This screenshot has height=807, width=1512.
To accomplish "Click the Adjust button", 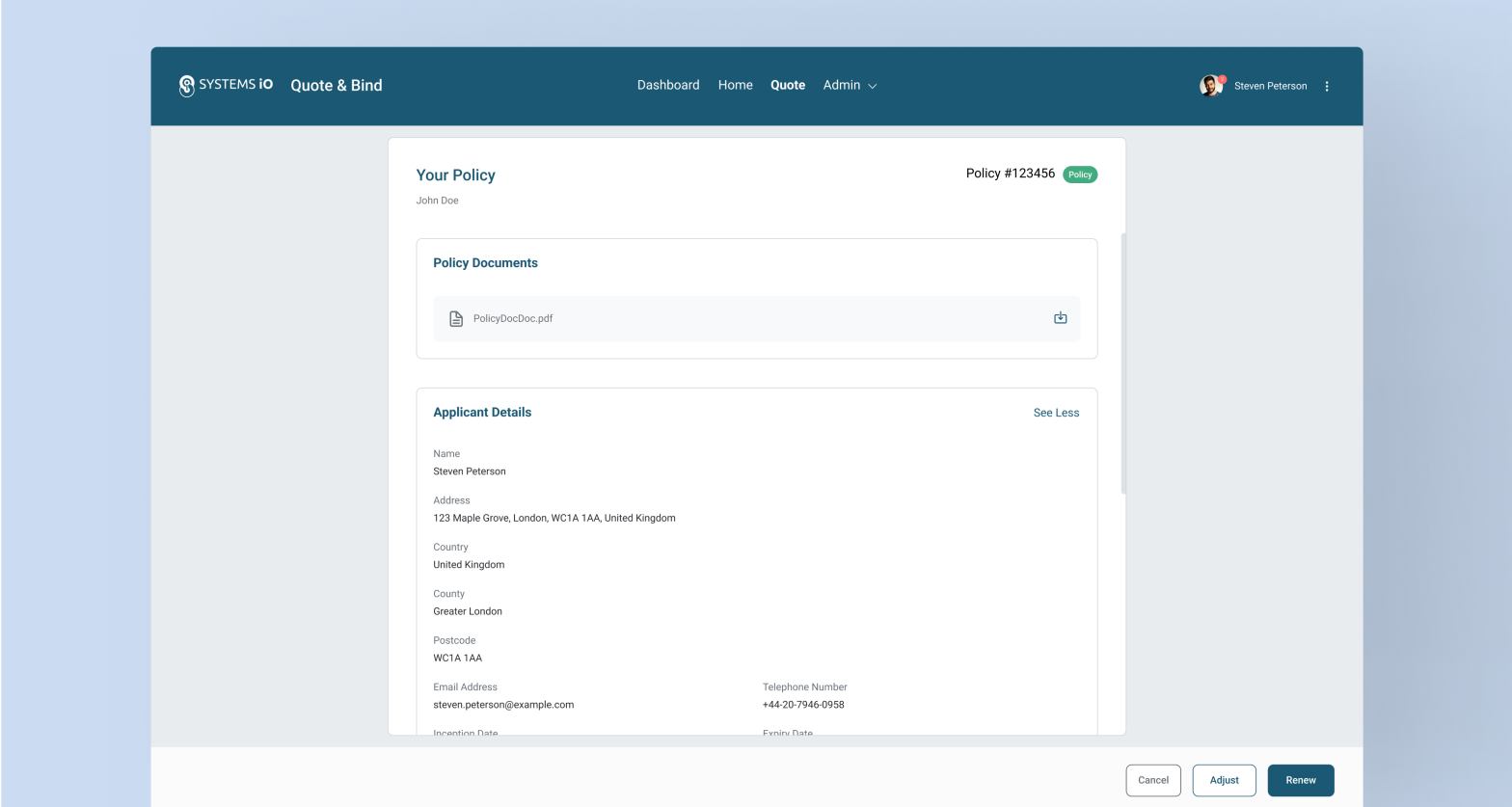I will pos(1224,780).
